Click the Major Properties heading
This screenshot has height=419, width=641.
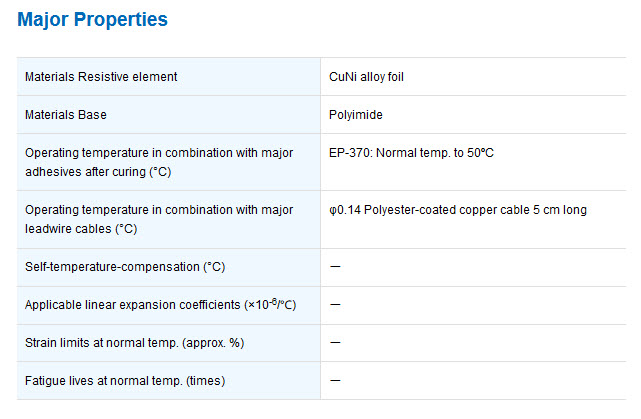pos(92,19)
